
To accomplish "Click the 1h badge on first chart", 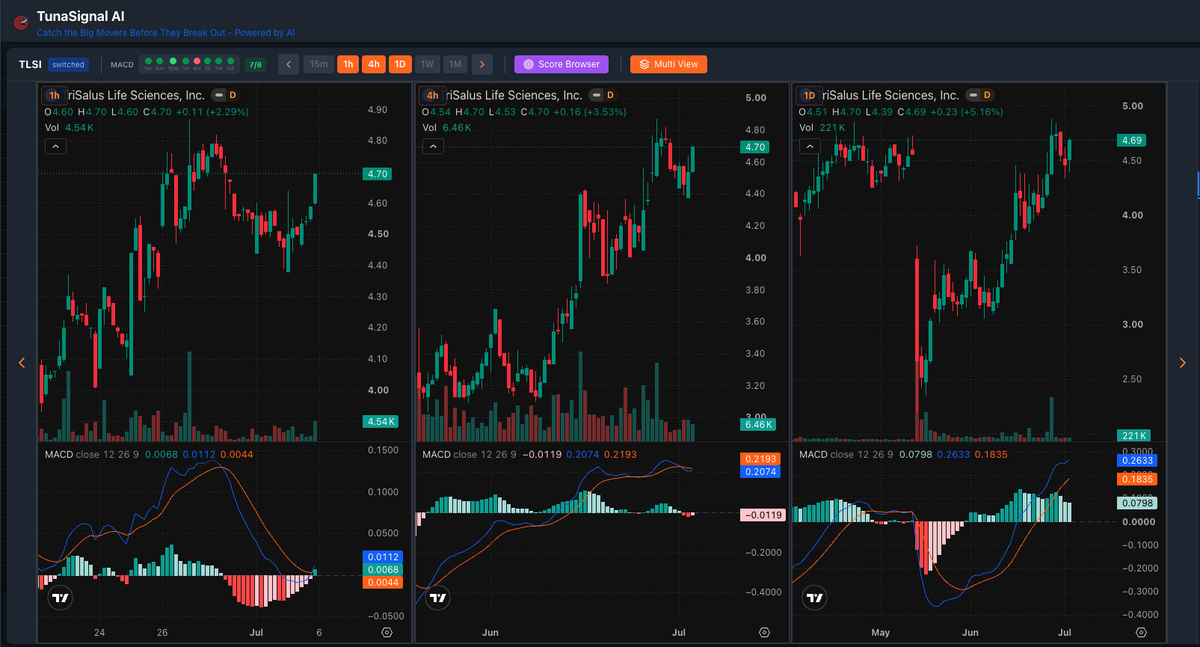I will [x=55, y=95].
